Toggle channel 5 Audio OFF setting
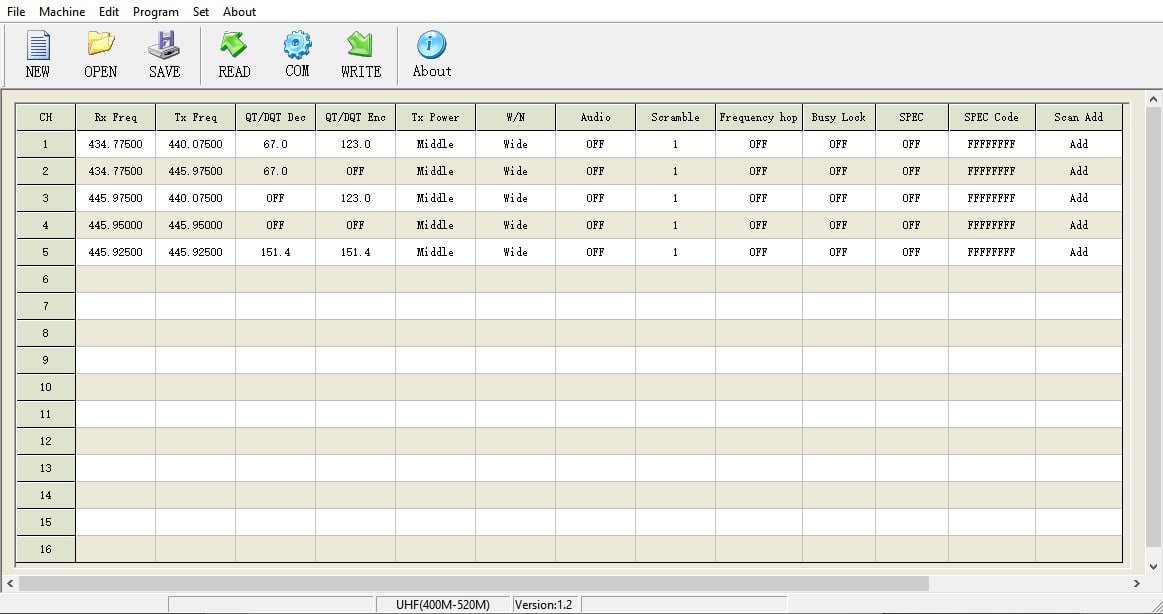 click(x=595, y=252)
